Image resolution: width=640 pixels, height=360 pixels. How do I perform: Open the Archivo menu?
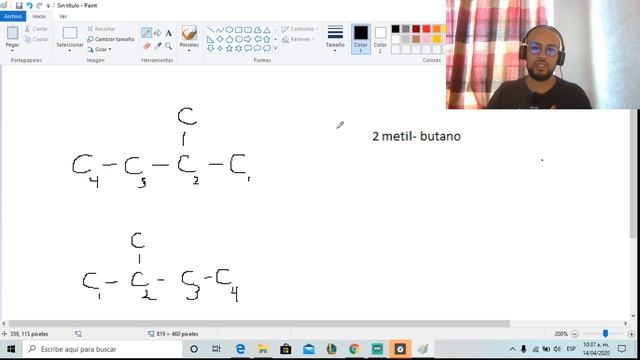pos(13,16)
